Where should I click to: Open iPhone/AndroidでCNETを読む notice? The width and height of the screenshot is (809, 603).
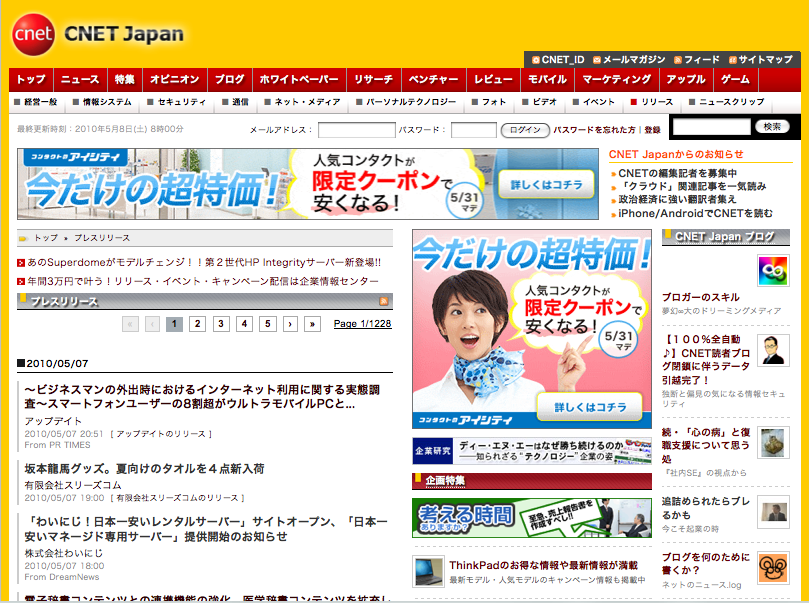pyautogui.click(x=695, y=213)
